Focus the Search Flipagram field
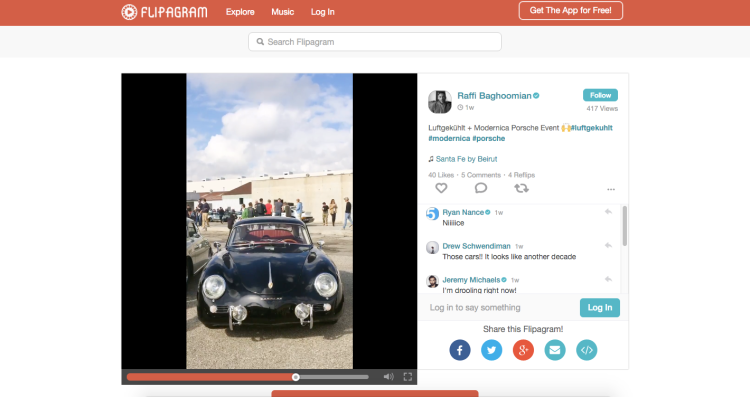 375,42
